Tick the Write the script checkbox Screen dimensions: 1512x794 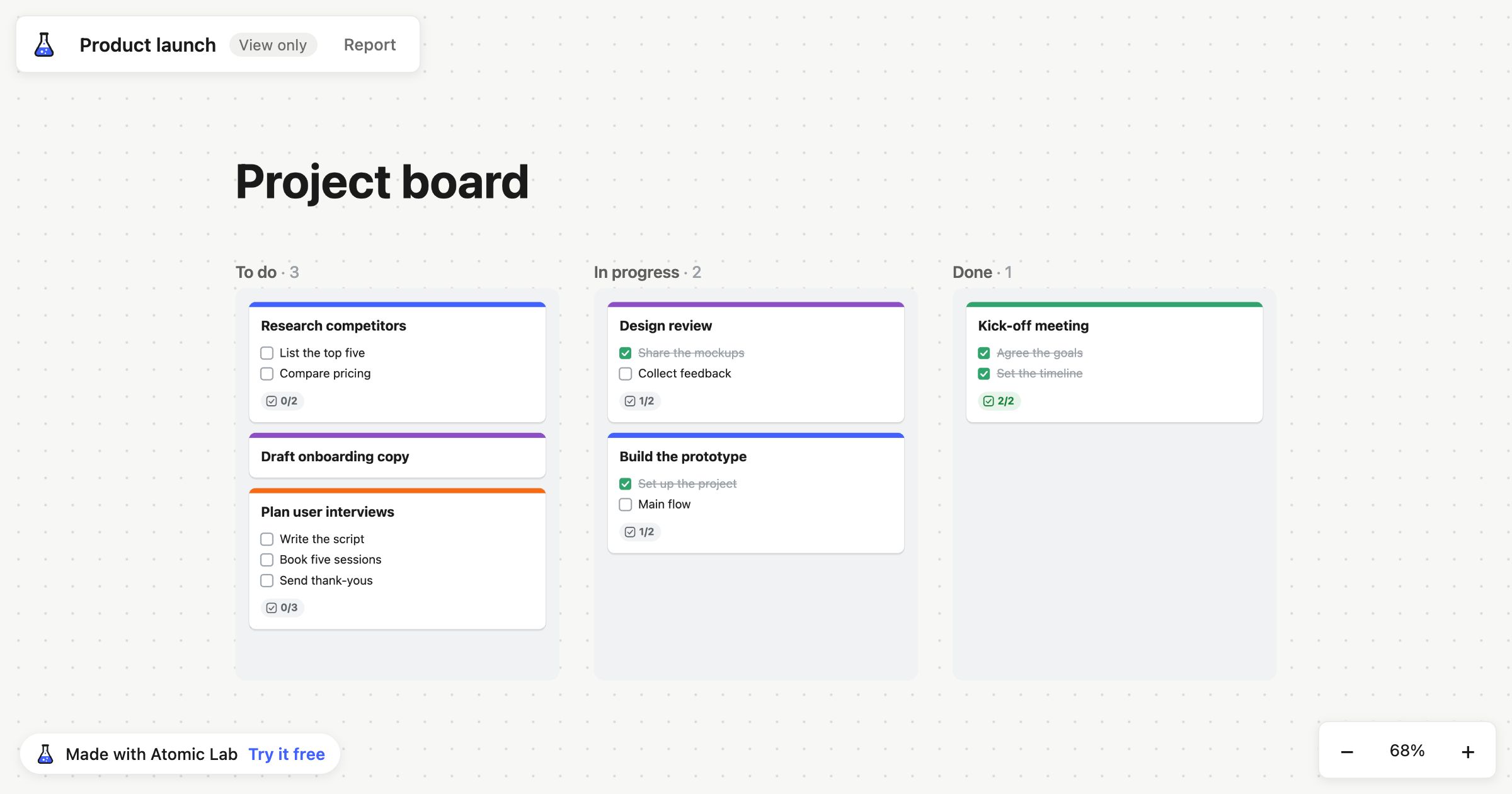coord(267,539)
